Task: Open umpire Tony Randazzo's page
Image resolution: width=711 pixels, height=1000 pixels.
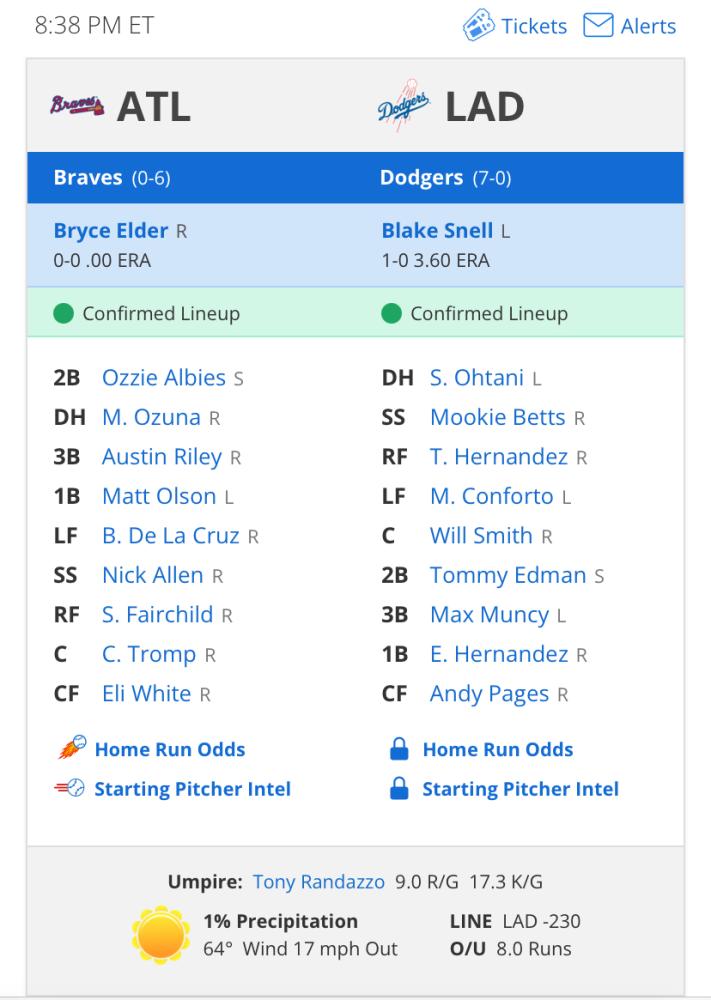Action: (319, 881)
